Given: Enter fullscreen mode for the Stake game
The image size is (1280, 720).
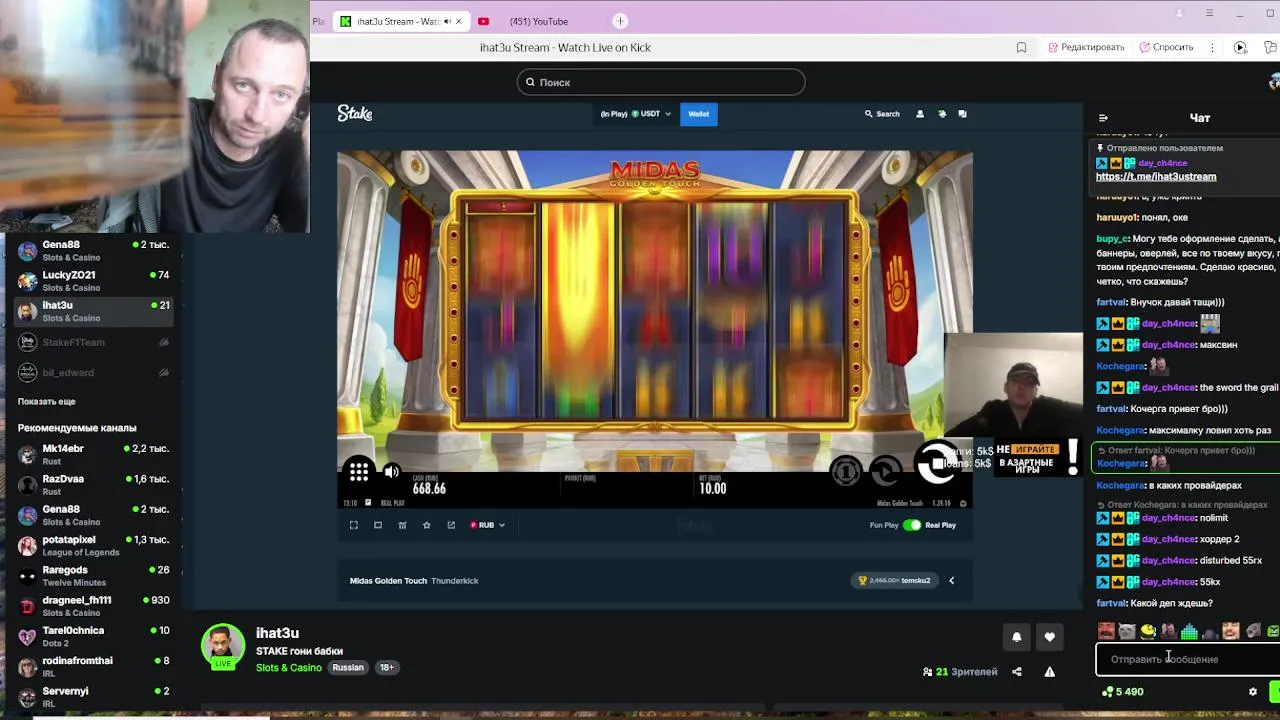Looking at the screenshot, I should coord(353,525).
